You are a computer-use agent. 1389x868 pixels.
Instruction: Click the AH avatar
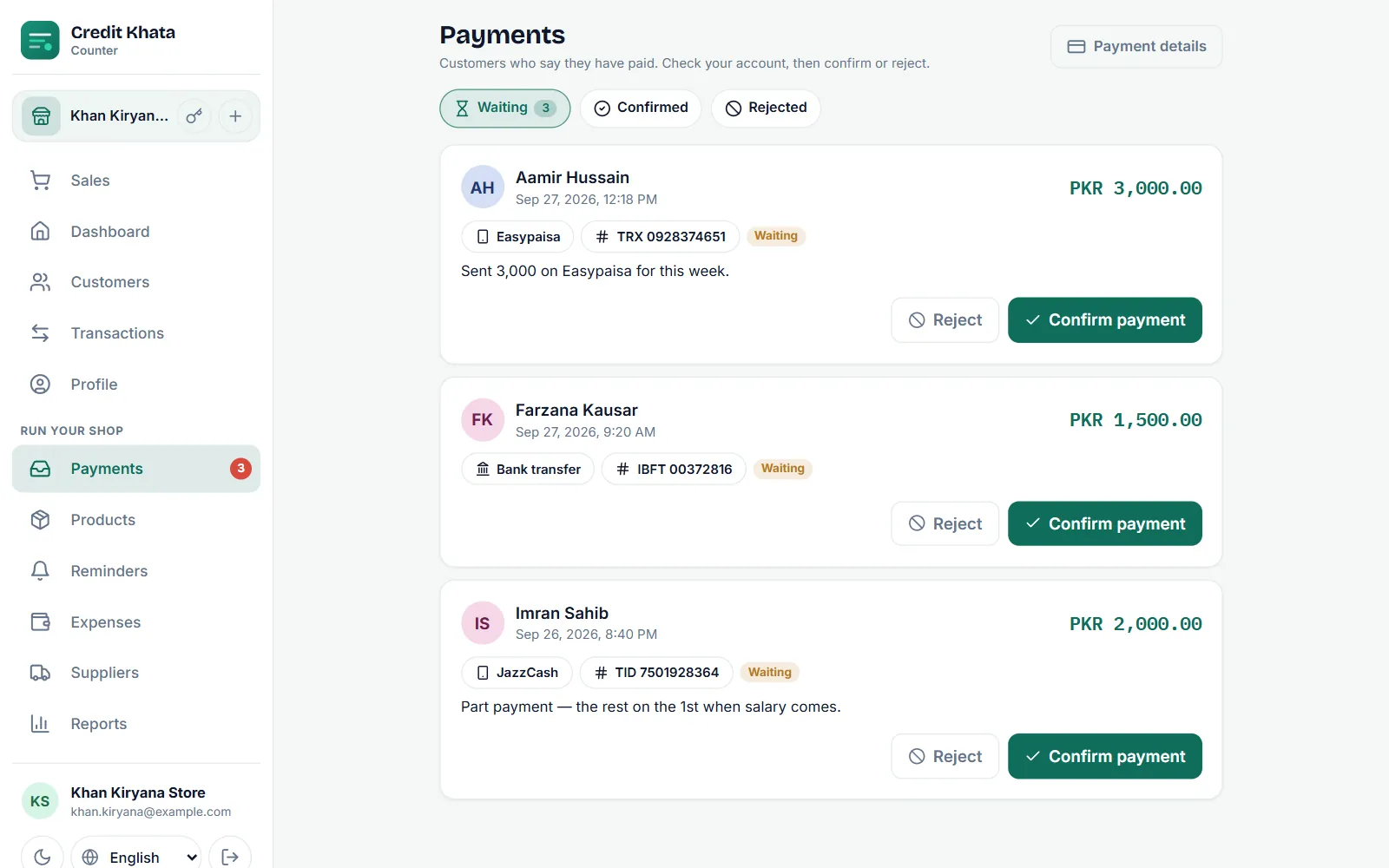coord(483,187)
